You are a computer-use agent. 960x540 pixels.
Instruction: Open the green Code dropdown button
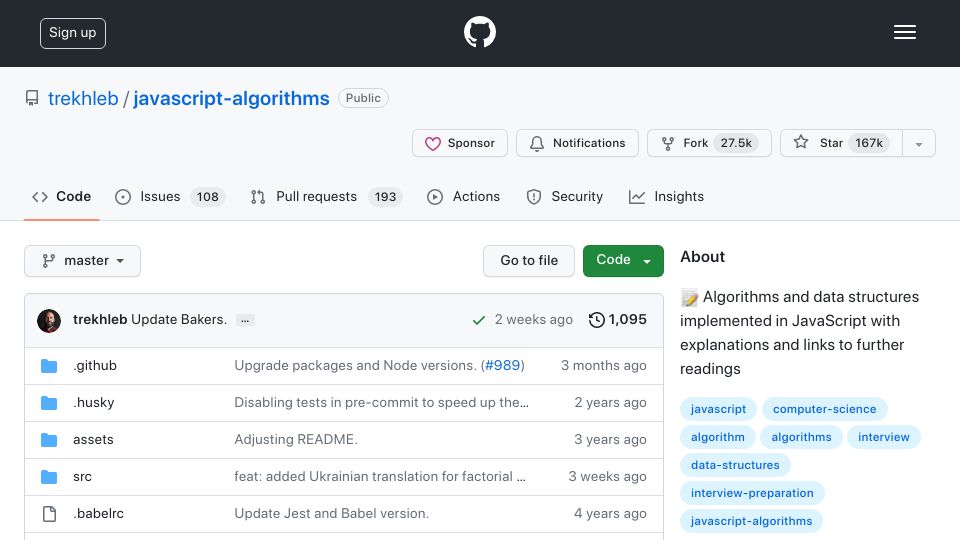tap(623, 261)
